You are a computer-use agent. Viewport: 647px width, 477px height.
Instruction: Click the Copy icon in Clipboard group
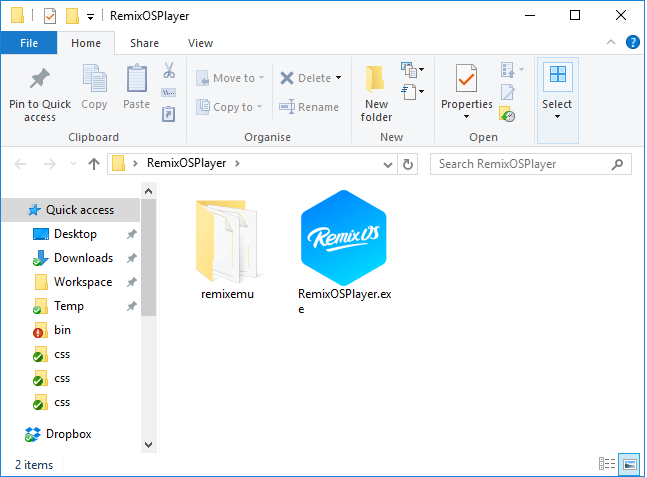pos(94,78)
